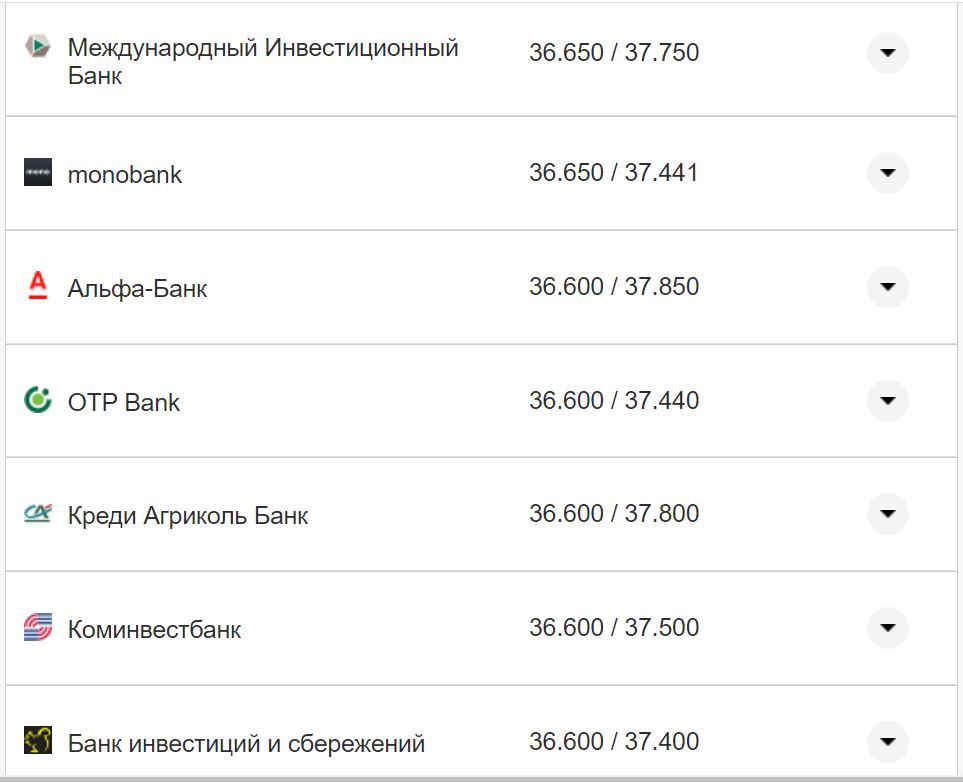Select the Коминвестбанк striped globe logo
Viewport: 963px width, 782px height.
pyautogui.click(x=38, y=627)
